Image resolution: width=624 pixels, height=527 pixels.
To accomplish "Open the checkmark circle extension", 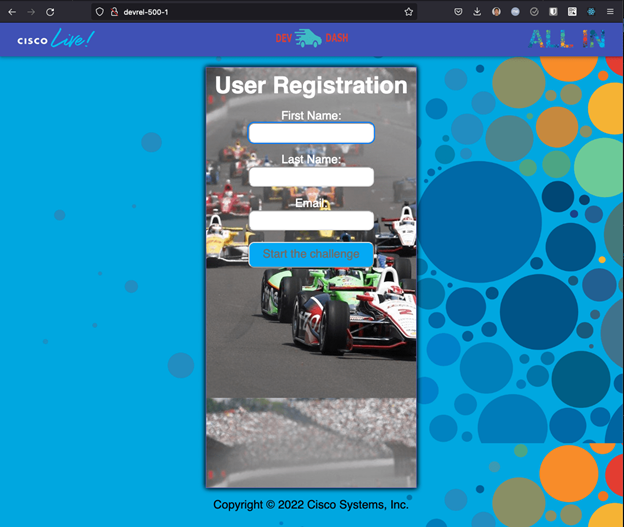I will [534, 12].
